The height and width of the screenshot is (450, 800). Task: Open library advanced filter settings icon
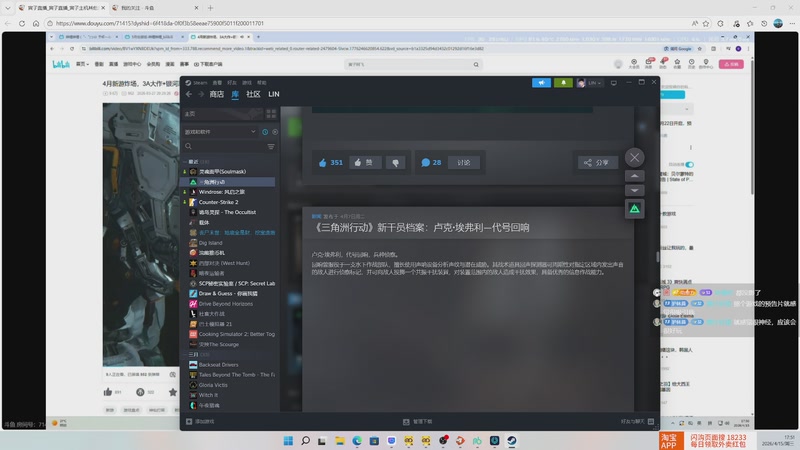click(x=271, y=147)
